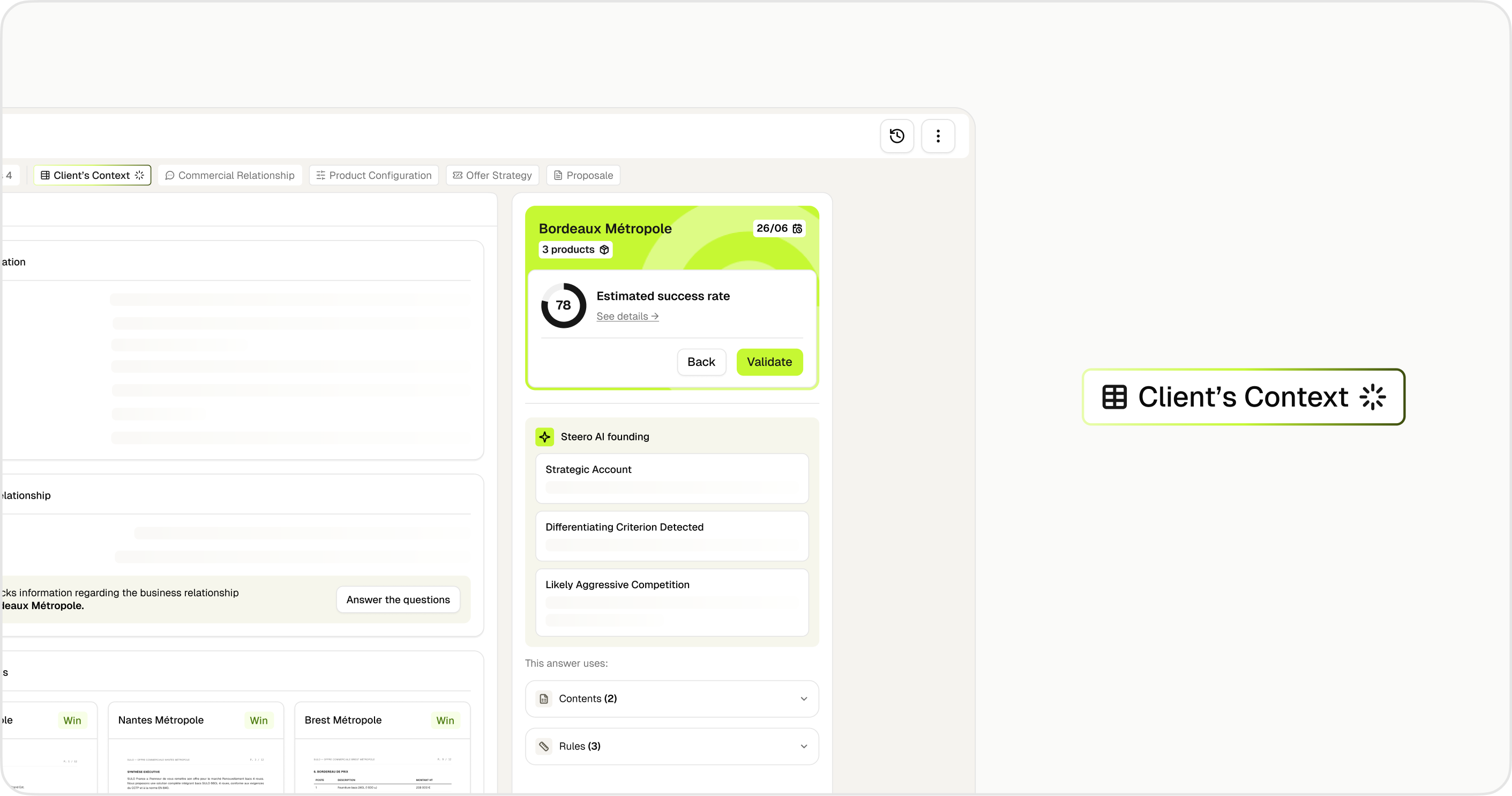Screen dimensions: 1512x796
Task: Expand the Contents (2) section
Action: click(671, 698)
